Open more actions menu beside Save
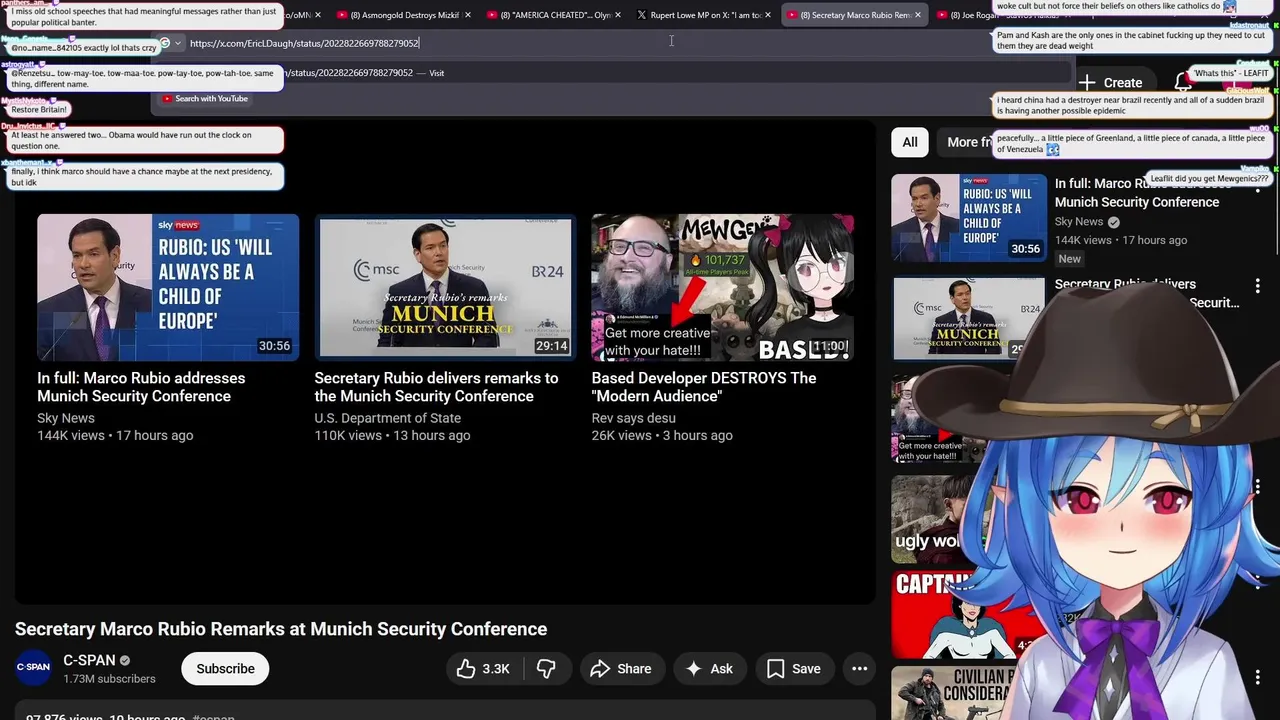Viewport: 1280px width, 720px height. pyautogui.click(x=859, y=669)
